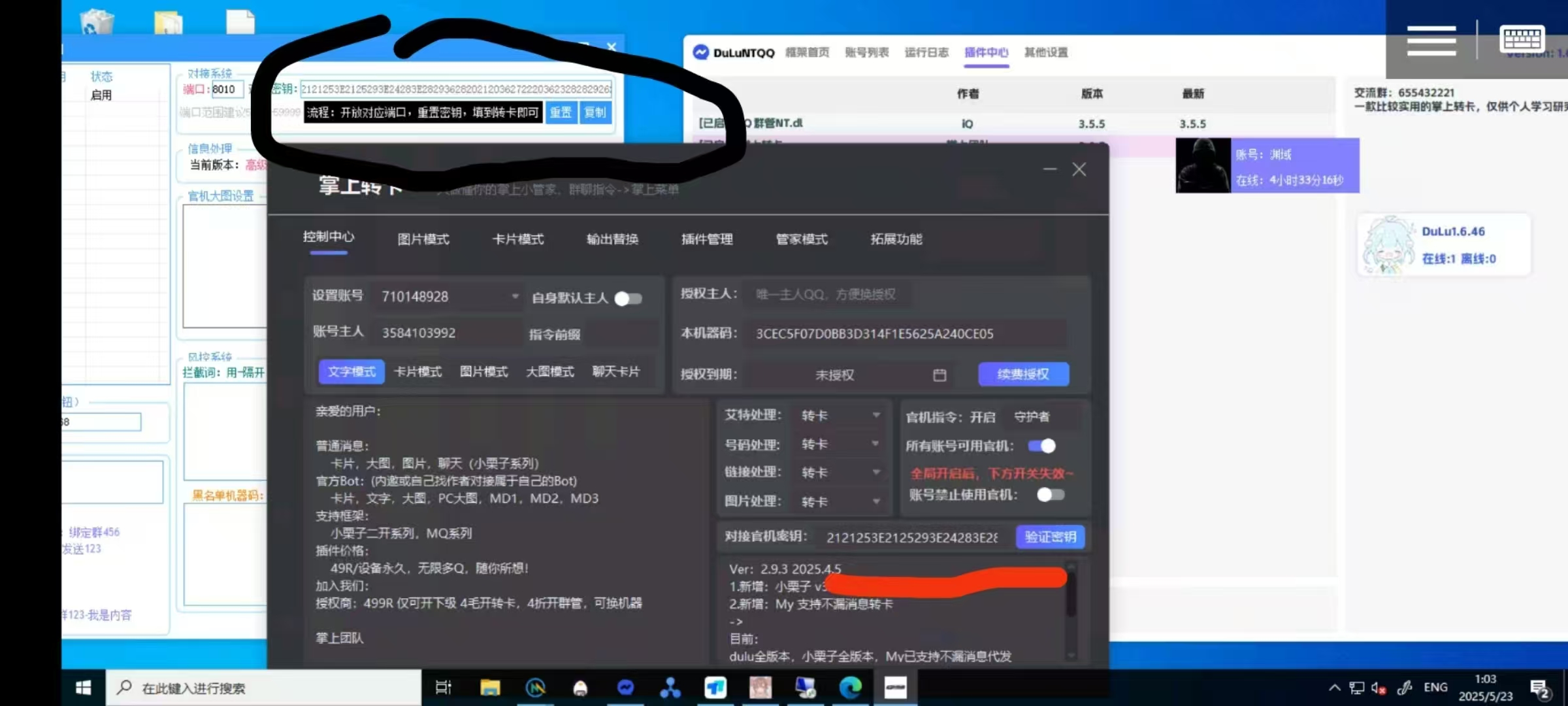Launch Microsoft Edge from the taskbar

click(850, 687)
